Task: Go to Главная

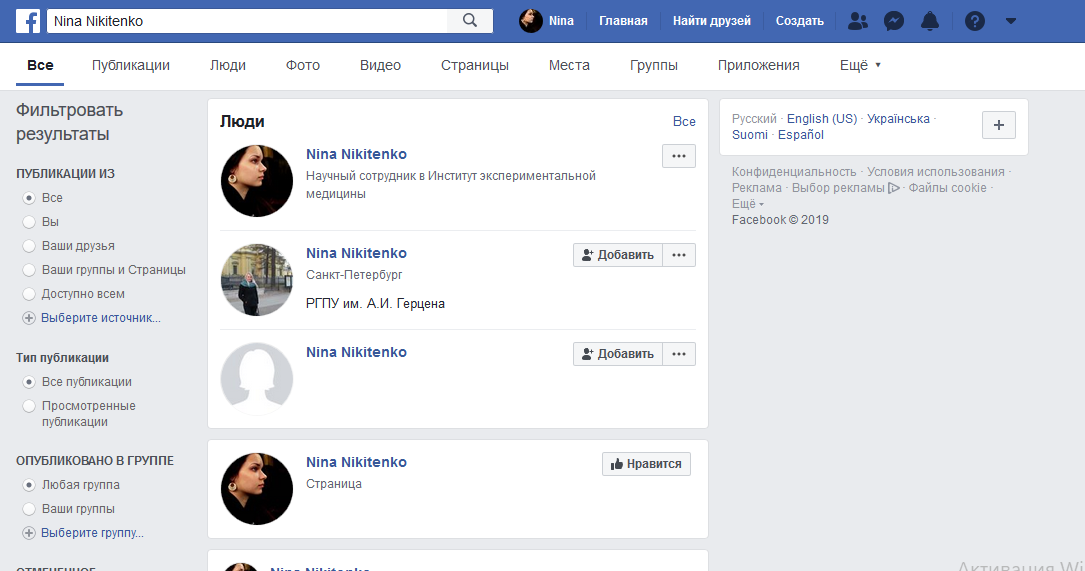Action: tap(623, 21)
